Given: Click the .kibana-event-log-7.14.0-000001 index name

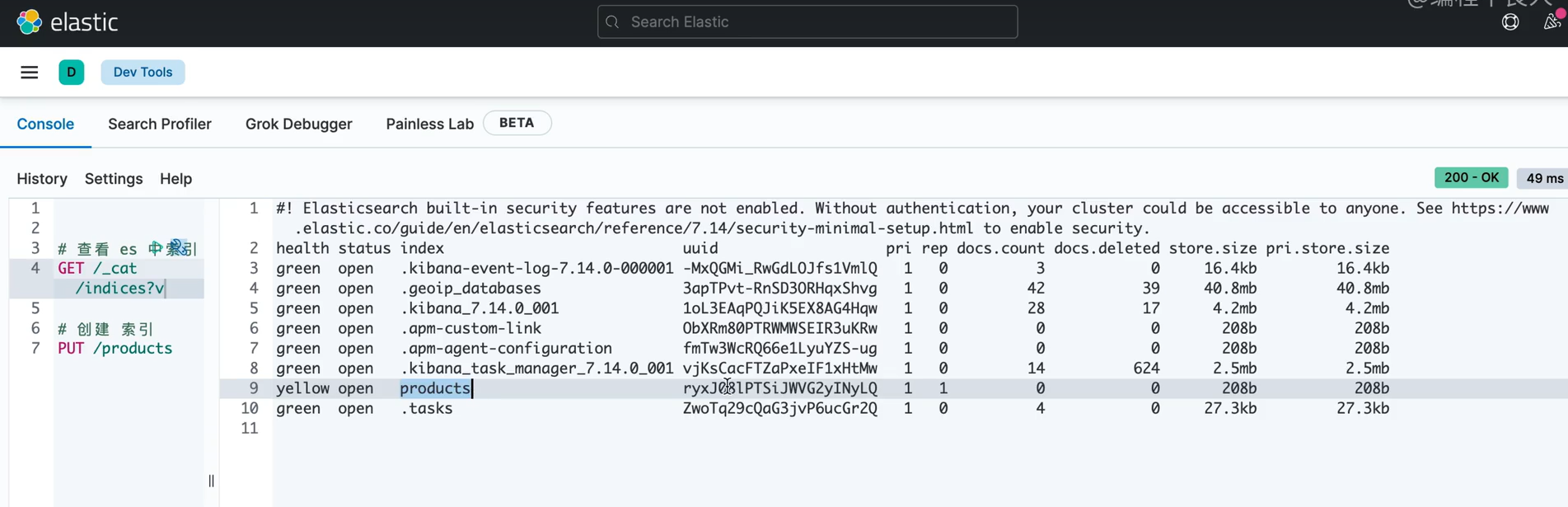Looking at the screenshot, I should pyautogui.click(x=537, y=269).
